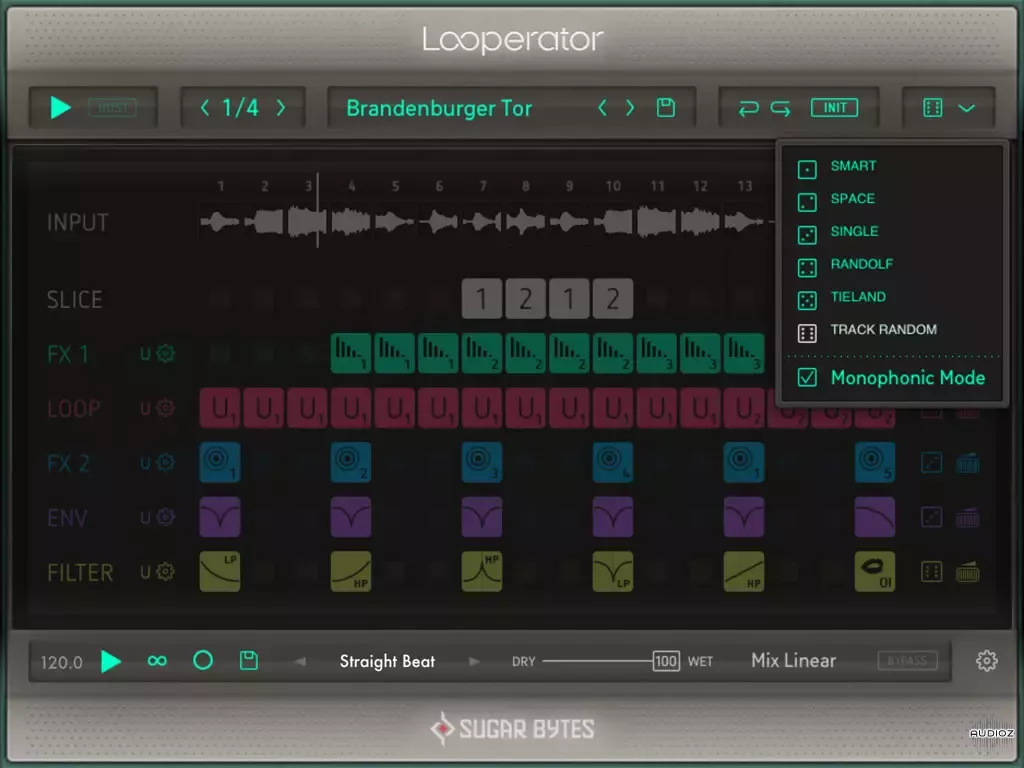Click the dice randomize icon in header
The width and height of the screenshot is (1024, 768).
933,108
